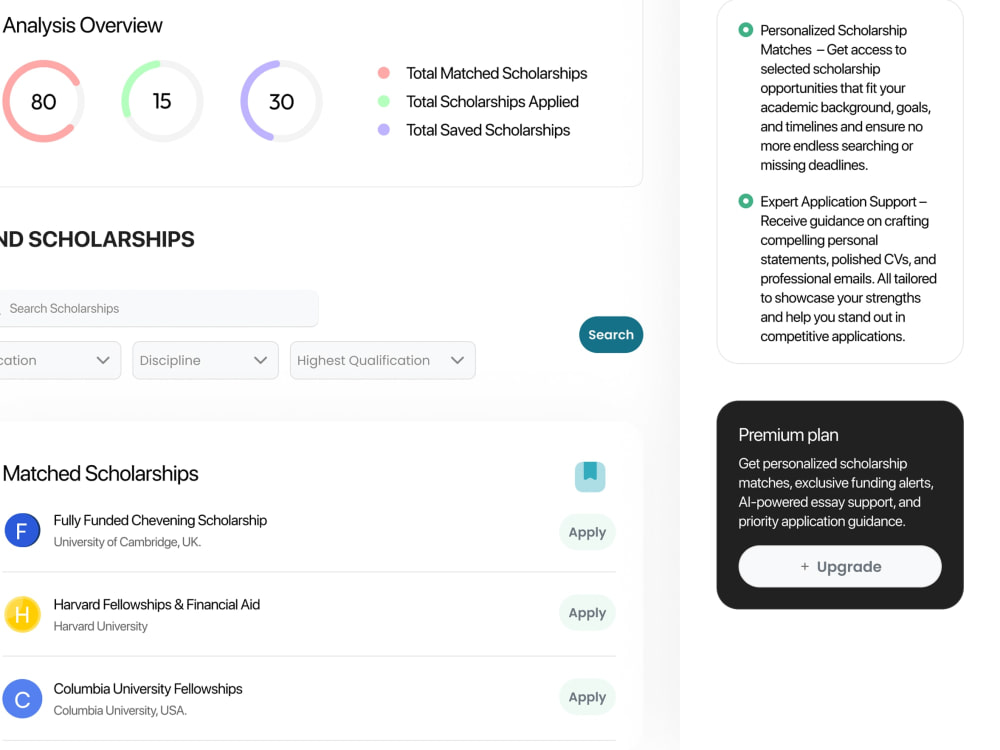The height and width of the screenshot is (750, 1000).
Task: Click the blue C avatar for Columbia Fellowships
Action: (x=22, y=698)
